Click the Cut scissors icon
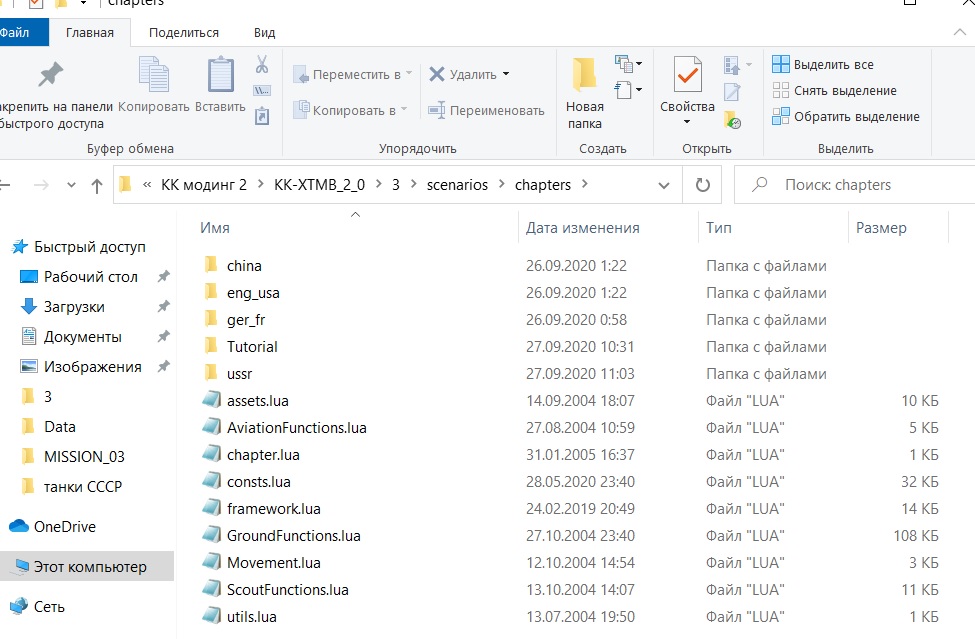Viewport: 975px width, 639px height. point(262,64)
